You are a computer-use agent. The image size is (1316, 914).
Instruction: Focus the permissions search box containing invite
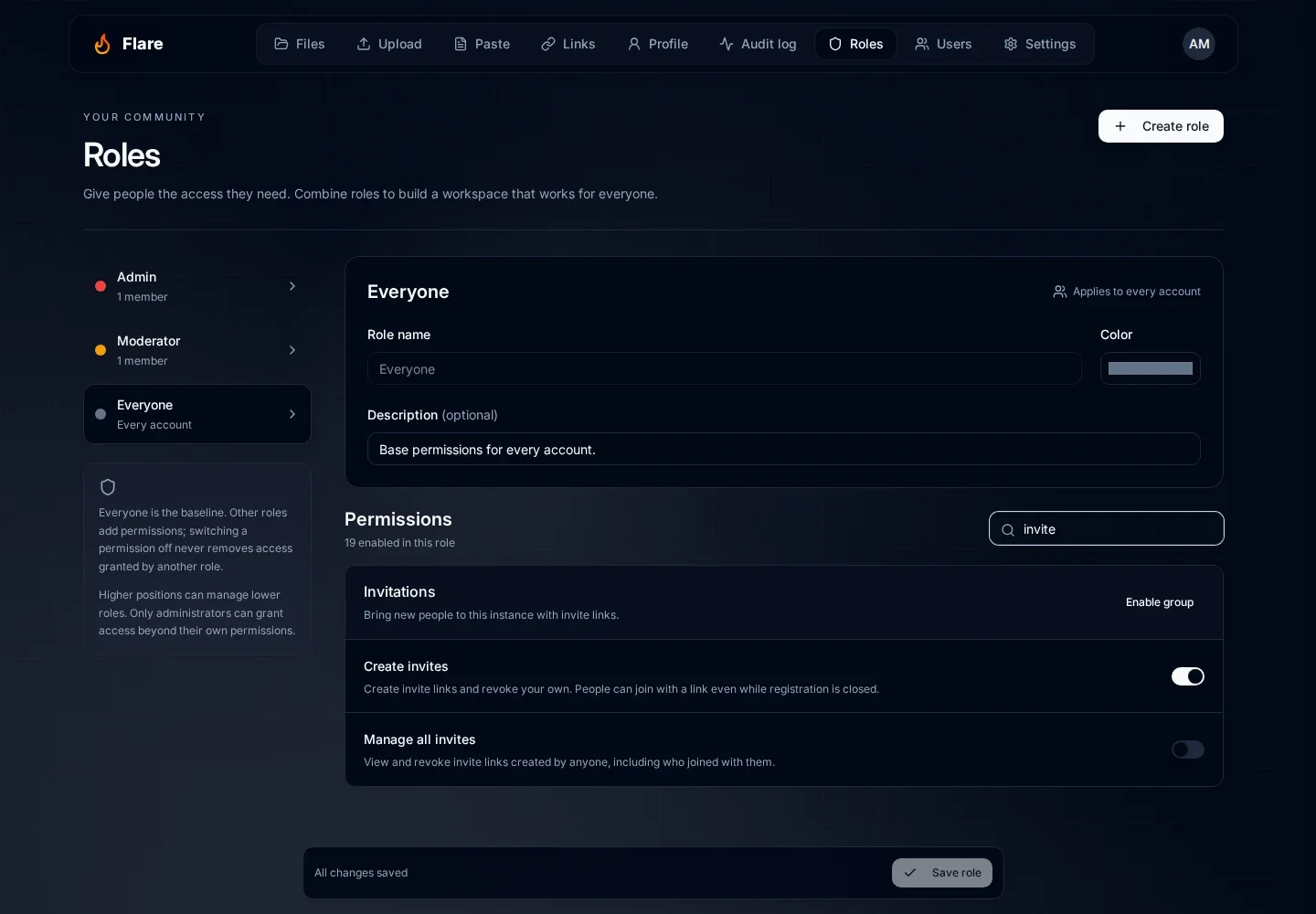pos(1107,528)
